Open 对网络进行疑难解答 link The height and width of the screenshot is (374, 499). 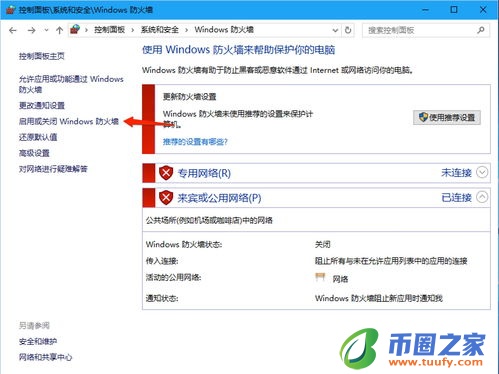coord(53,169)
